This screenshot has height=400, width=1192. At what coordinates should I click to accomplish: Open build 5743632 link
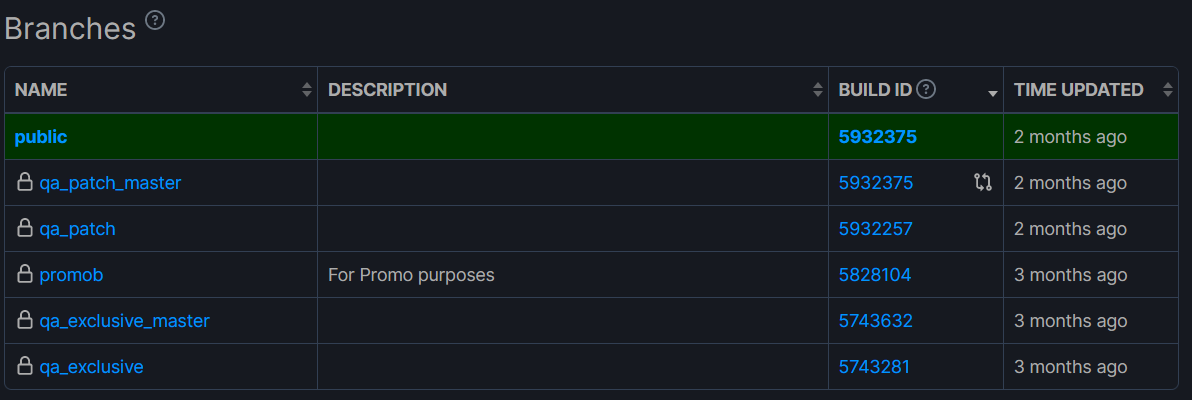coord(875,321)
